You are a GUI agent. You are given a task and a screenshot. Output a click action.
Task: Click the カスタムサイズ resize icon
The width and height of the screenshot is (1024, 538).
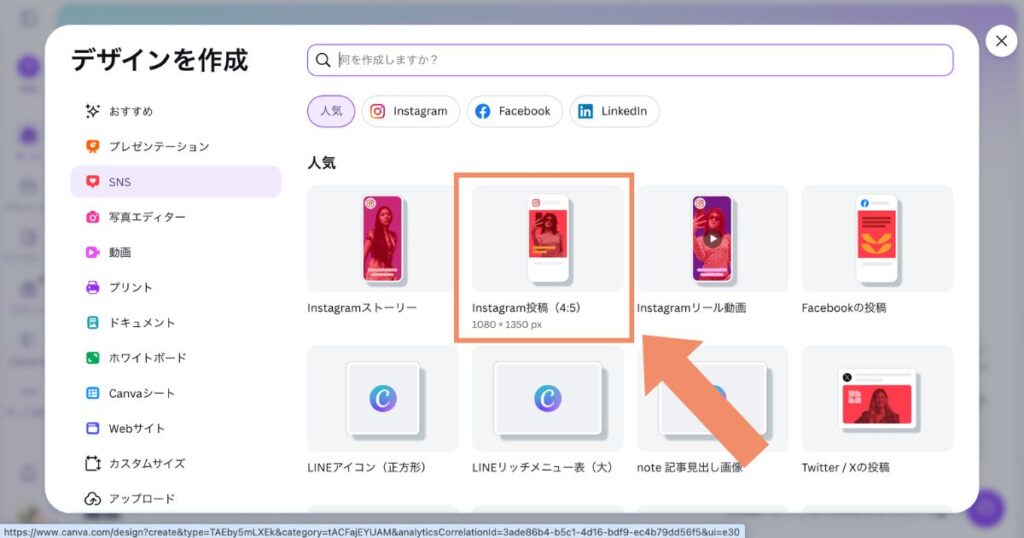[93, 464]
